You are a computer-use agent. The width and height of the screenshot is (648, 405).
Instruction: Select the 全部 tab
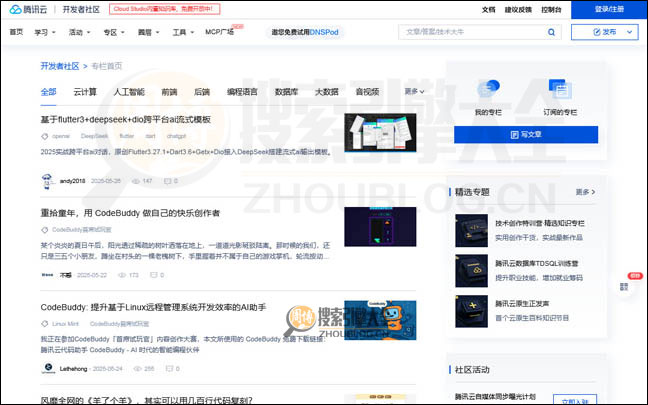click(x=48, y=92)
